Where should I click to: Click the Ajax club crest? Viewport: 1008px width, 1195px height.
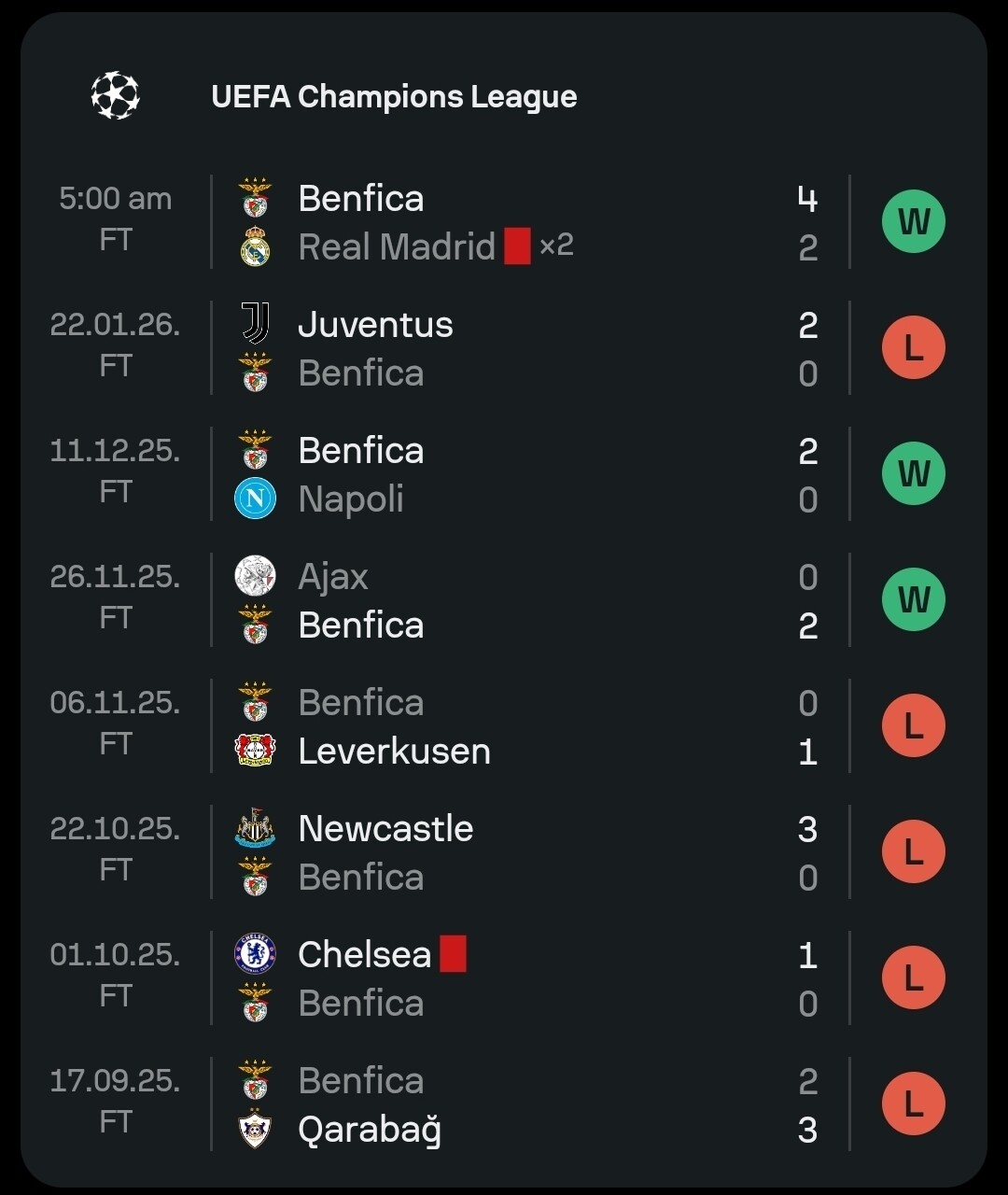tap(255, 576)
